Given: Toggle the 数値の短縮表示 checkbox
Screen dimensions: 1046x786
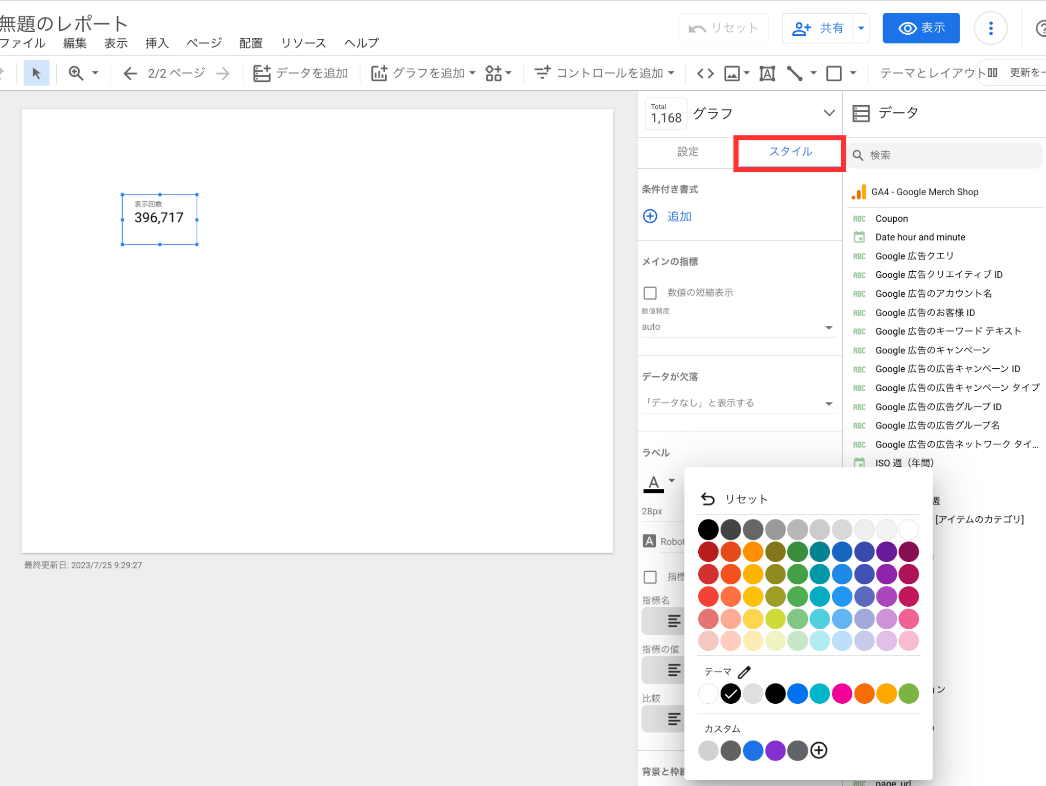Looking at the screenshot, I should point(650,293).
